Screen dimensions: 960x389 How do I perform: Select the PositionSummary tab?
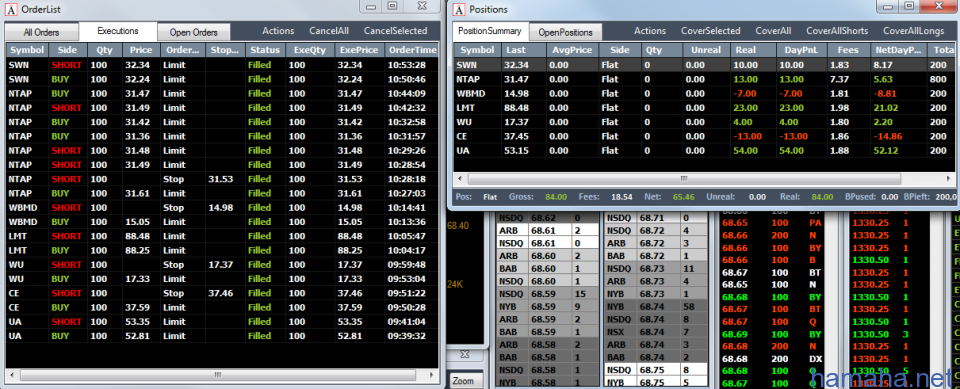(x=490, y=31)
